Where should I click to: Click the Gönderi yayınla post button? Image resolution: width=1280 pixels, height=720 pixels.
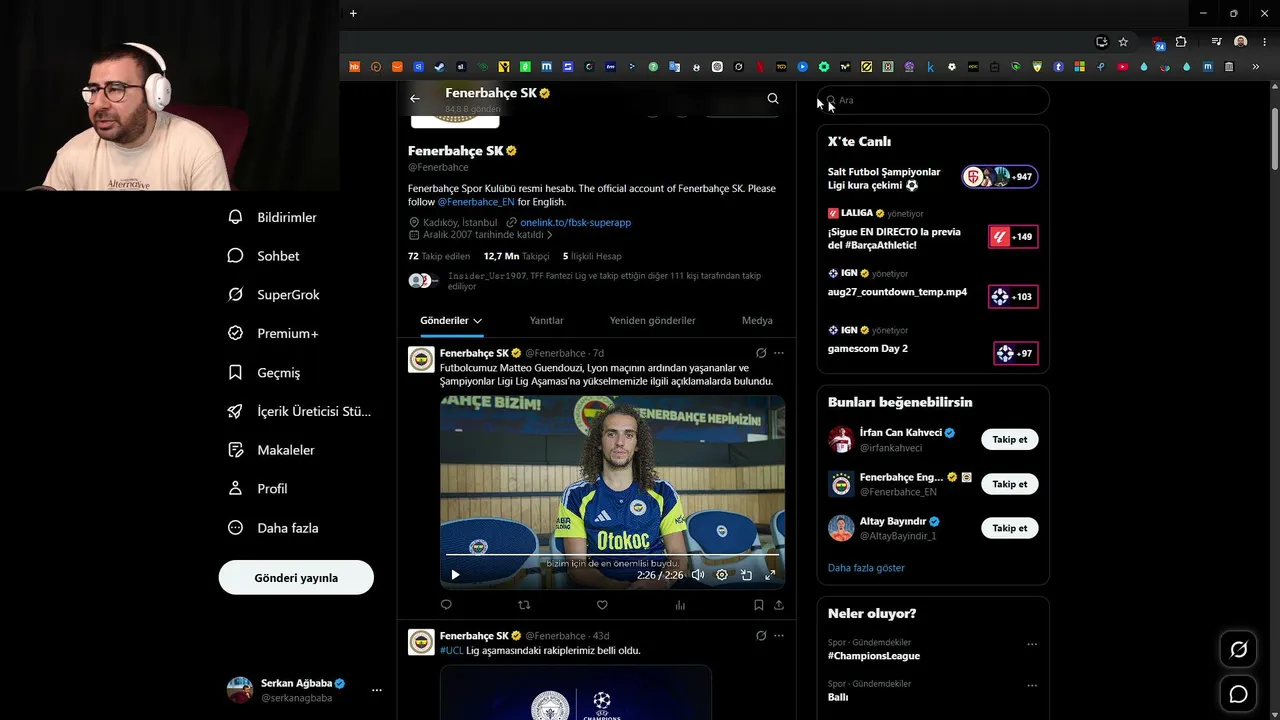pyautogui.click(x=296, y=577)
